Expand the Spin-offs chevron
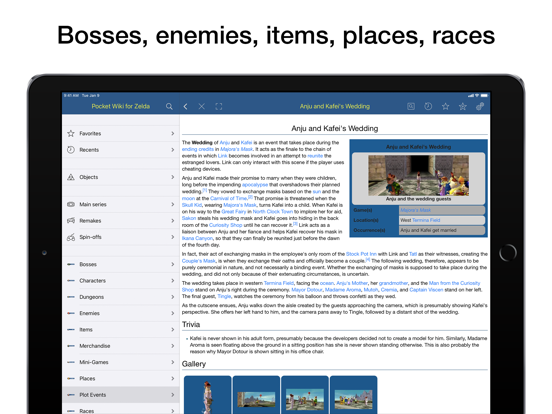Viewport: 552px width, 414px height. (x=172, y=237)
